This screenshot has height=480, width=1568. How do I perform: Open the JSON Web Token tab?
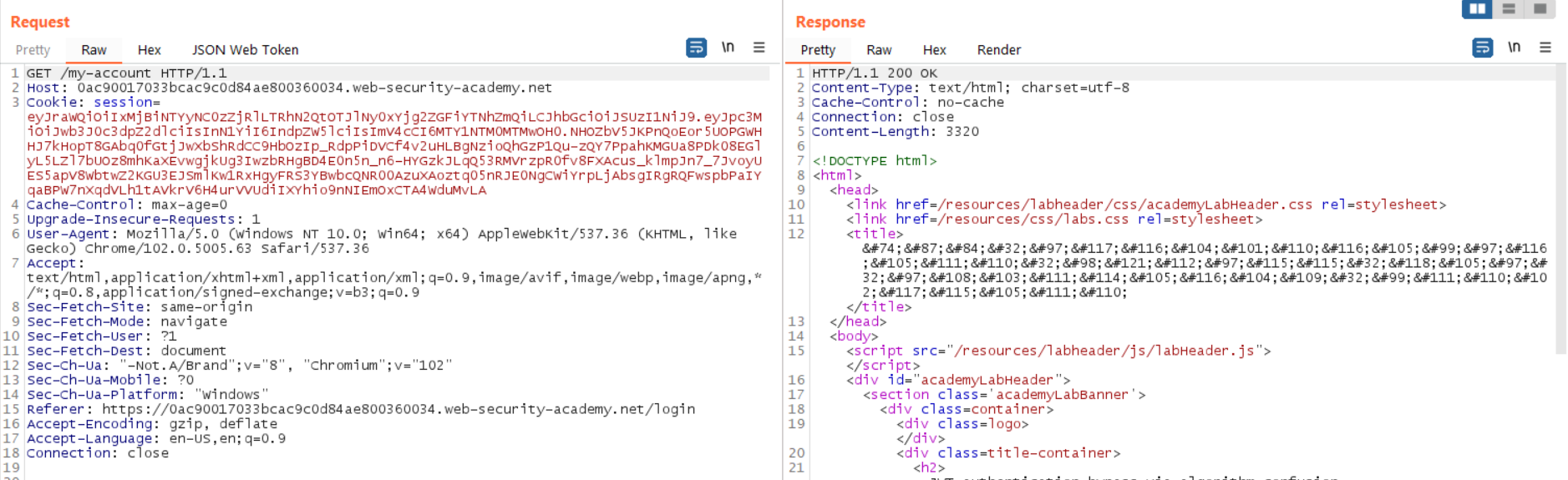[x=245, y=50]
